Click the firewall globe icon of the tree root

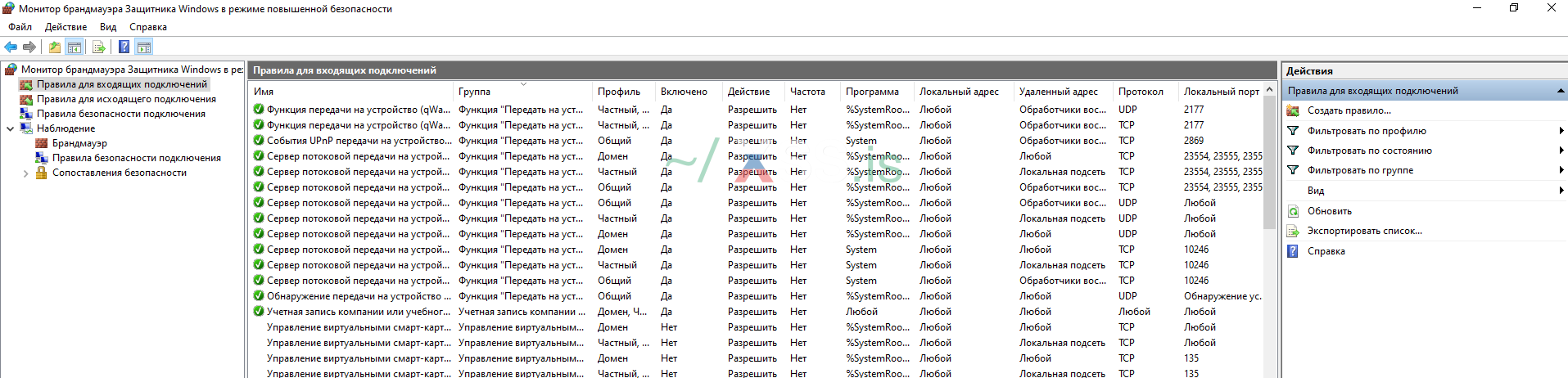tap(11, 70)
